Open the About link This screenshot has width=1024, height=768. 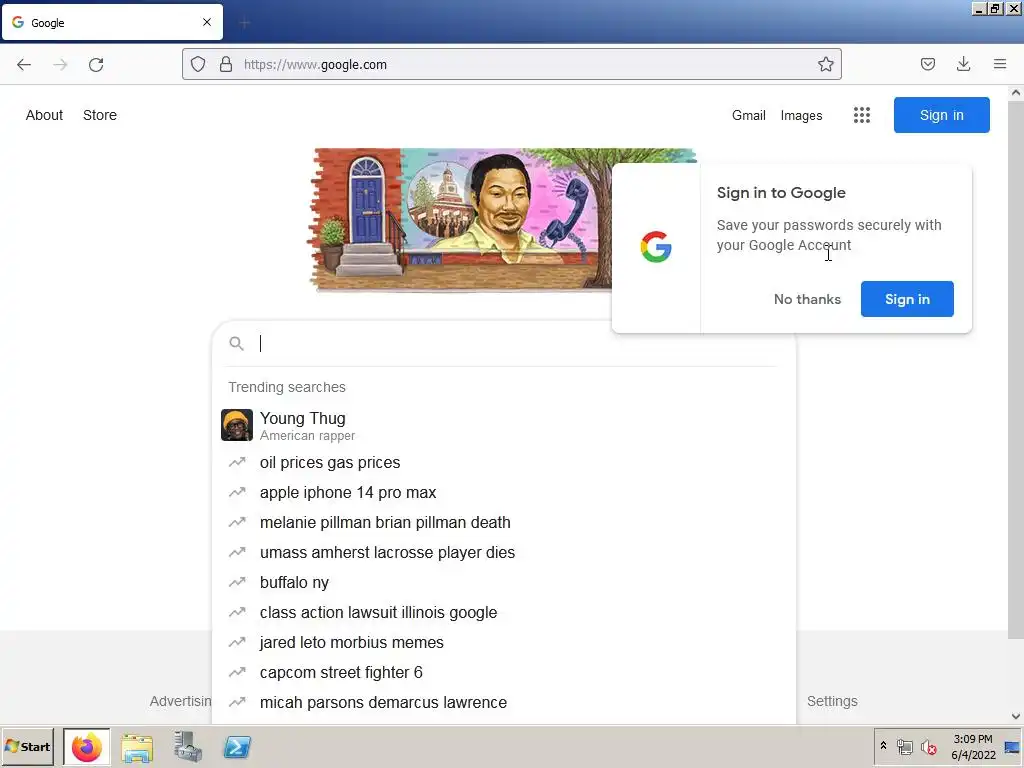pyautogui.click(x=44, y=116)
